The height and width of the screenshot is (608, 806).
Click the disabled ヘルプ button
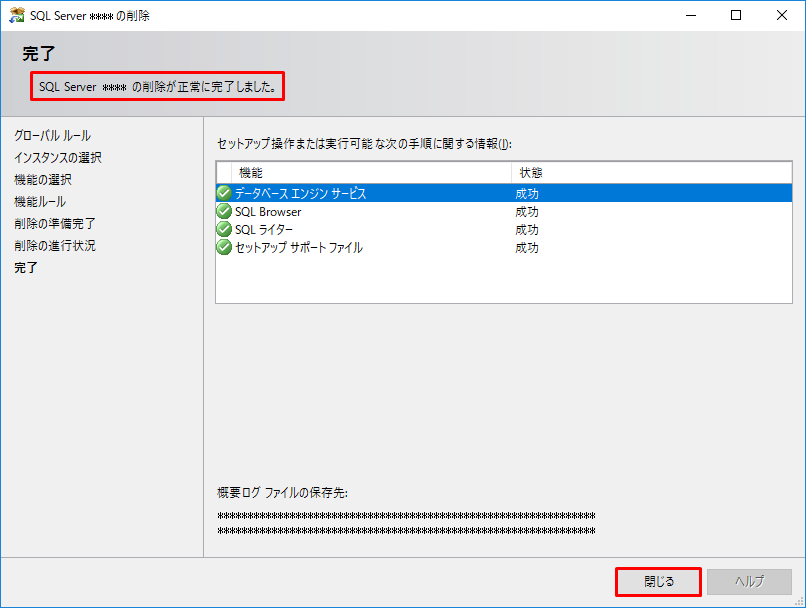[x=749, y=582]
